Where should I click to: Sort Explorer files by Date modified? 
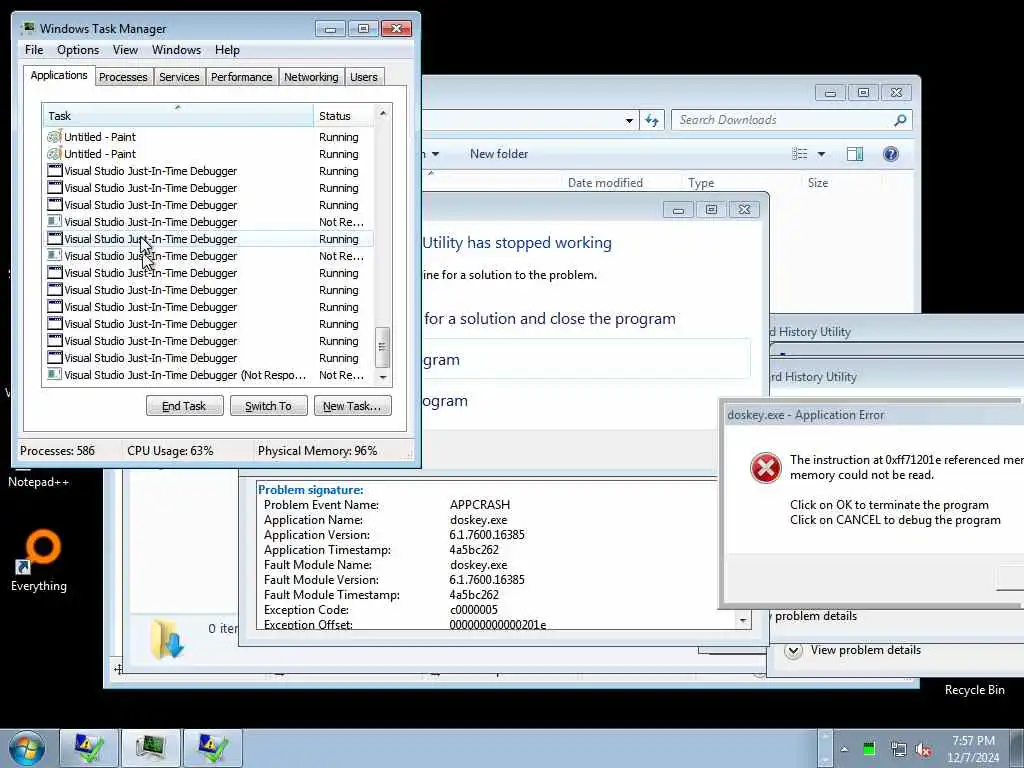click(605, 183)
